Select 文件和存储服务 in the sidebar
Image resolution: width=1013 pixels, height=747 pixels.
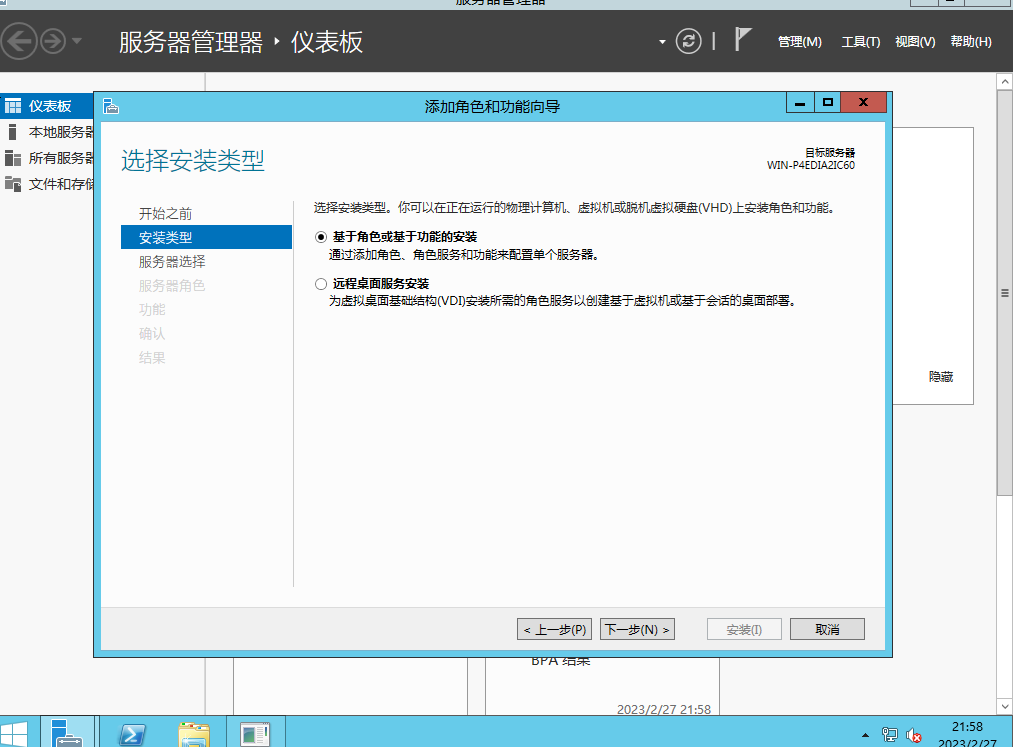[47, 184]
